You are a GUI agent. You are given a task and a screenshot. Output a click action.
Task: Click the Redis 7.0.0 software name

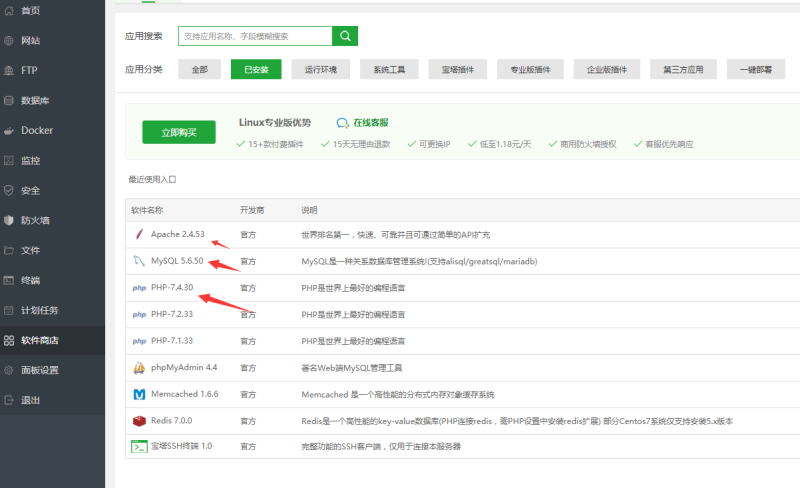(171, 421)
